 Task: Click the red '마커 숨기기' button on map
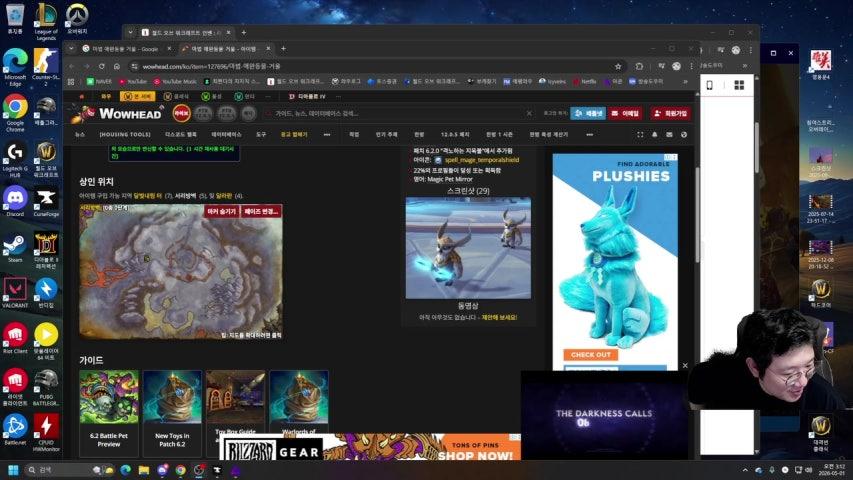point(221,211)
